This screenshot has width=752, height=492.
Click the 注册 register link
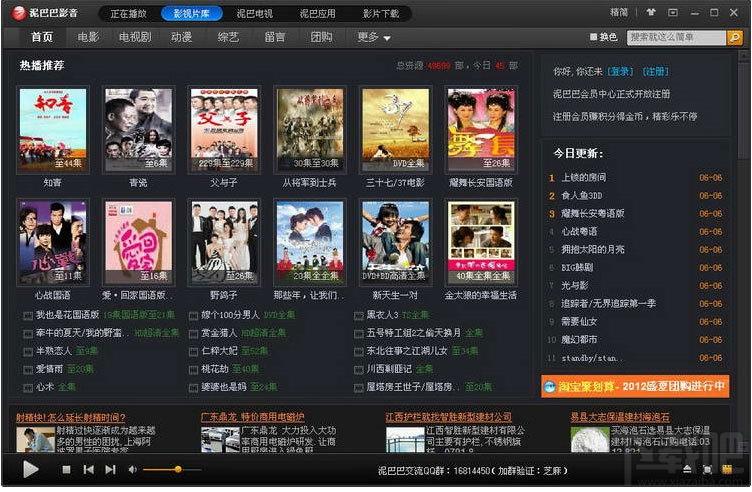tap(656, 71)
